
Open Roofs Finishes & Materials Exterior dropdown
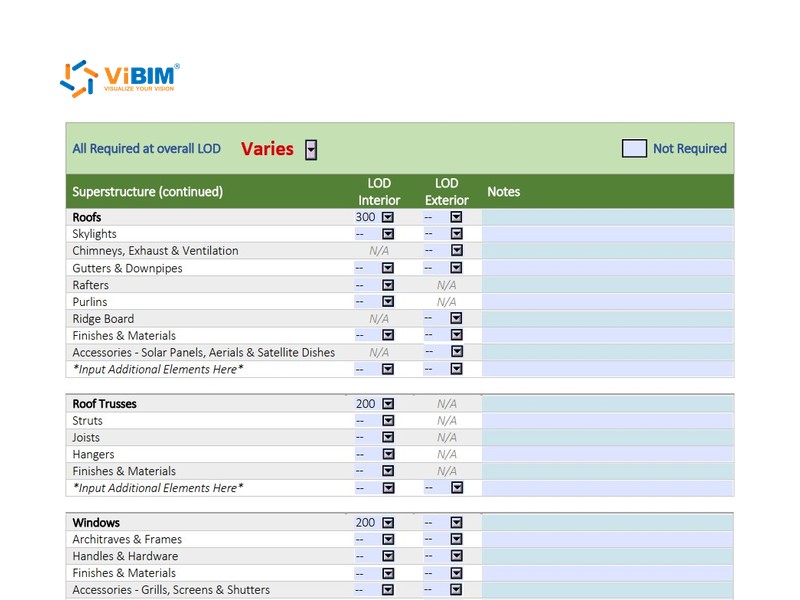tap(456, 335)
